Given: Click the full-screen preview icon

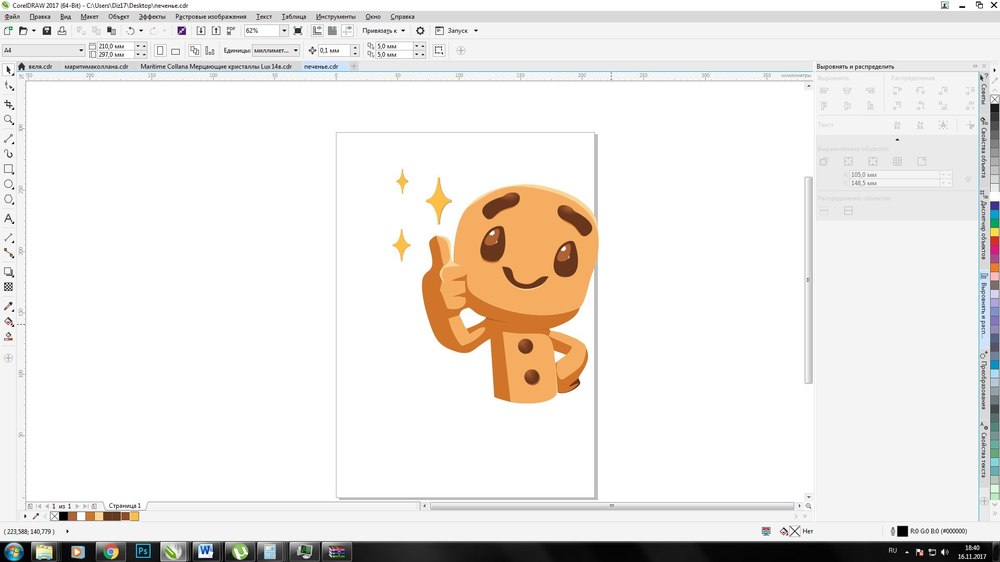Looking at the screenshot, I should click(298, 31).
